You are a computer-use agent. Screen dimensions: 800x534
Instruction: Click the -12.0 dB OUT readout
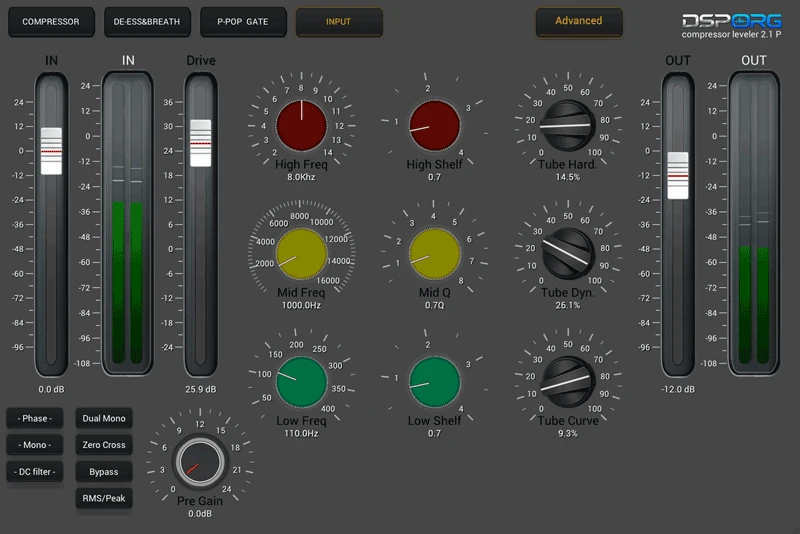click(x=678, y=389)
